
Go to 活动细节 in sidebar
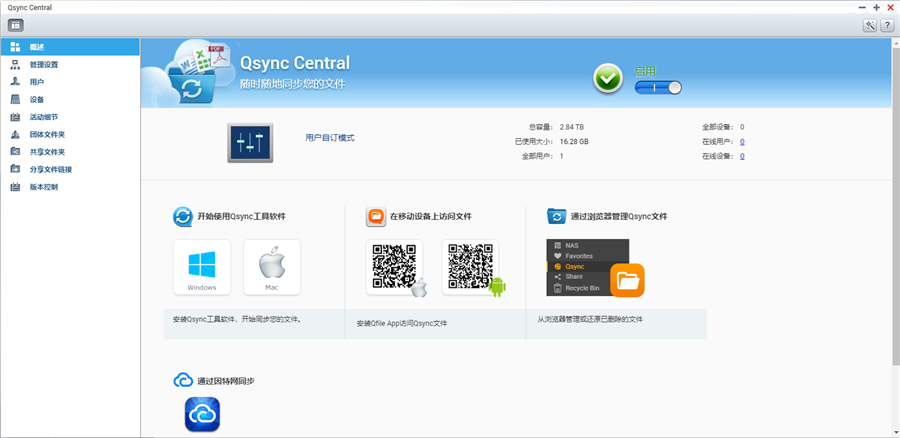pyautogui.click(x=44, y=117)
